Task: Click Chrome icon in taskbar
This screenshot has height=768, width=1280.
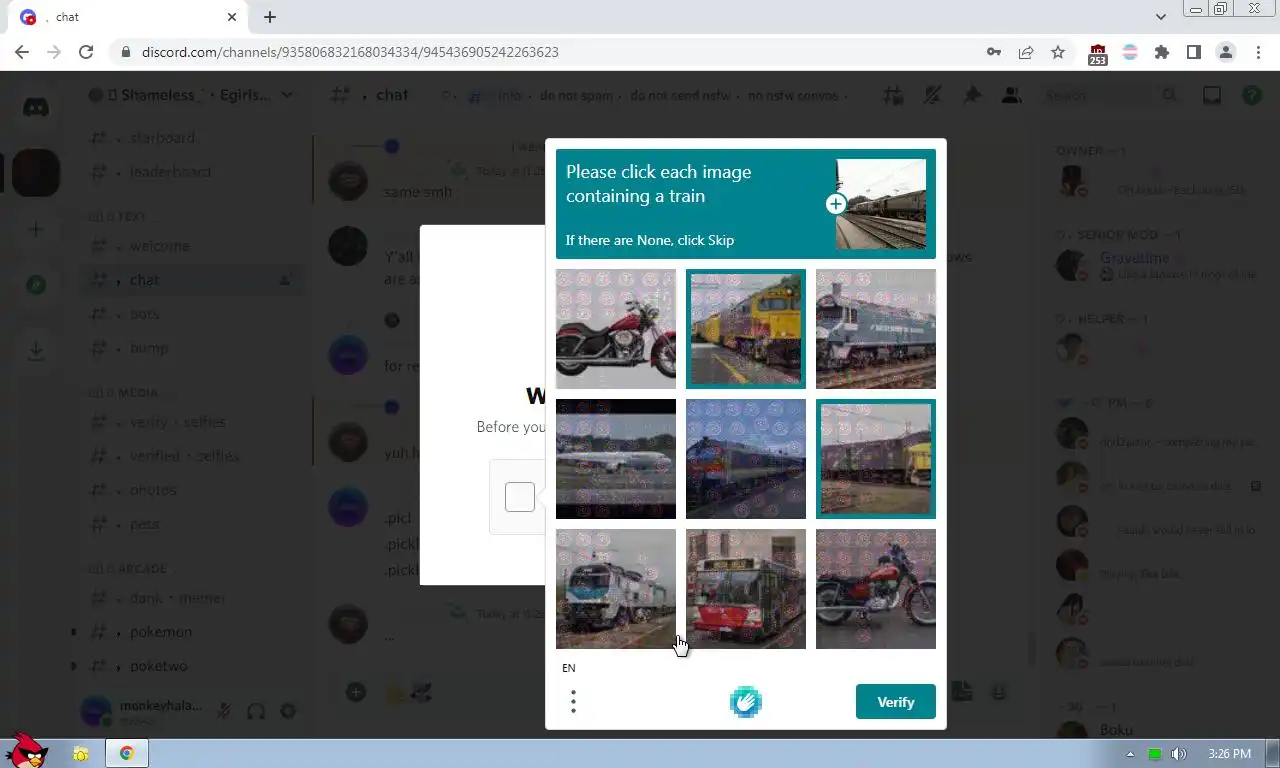Action: pyautogui.click(x=127, y=753)
